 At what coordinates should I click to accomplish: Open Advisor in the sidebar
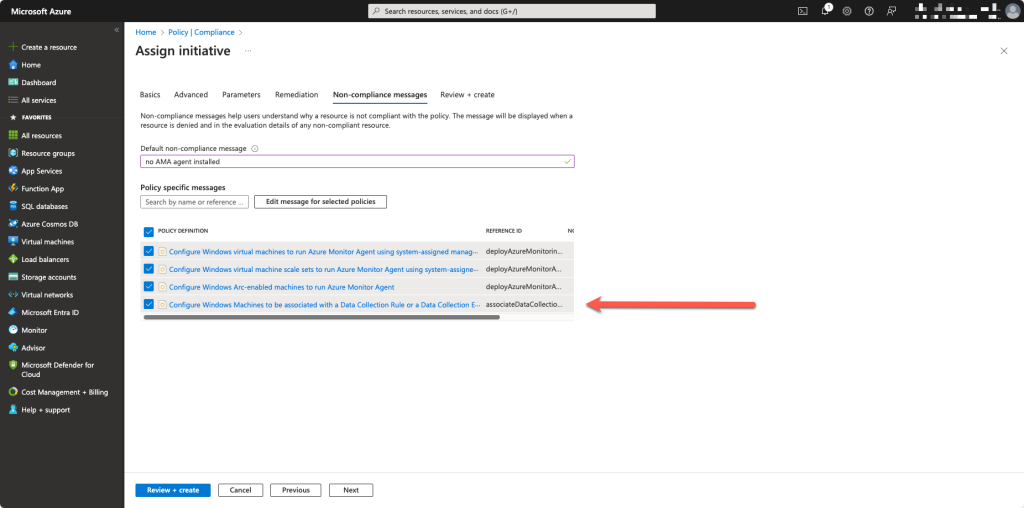(x=33, y=347)
